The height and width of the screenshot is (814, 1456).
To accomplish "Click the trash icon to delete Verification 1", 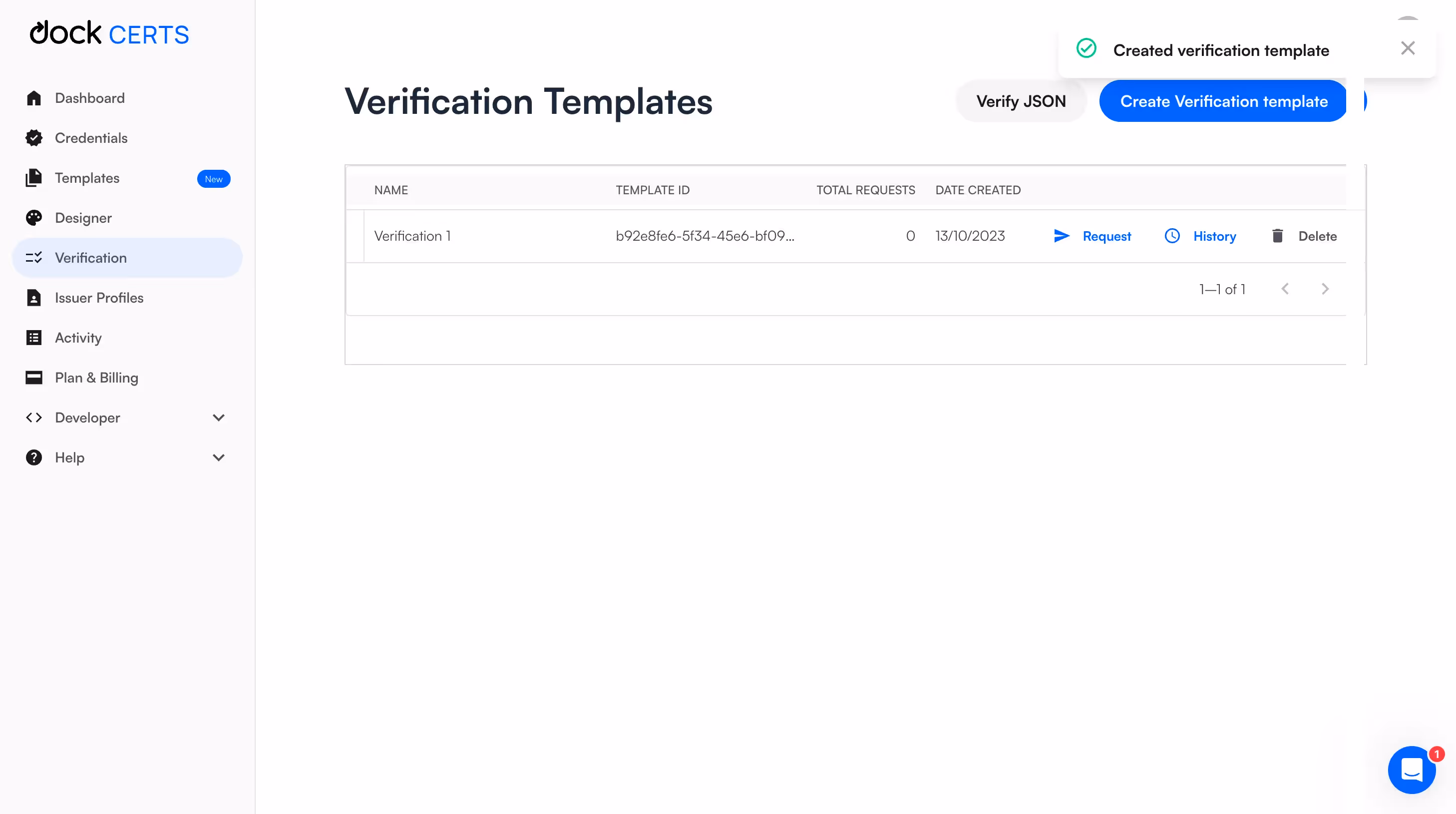I will click(1278, 236).
